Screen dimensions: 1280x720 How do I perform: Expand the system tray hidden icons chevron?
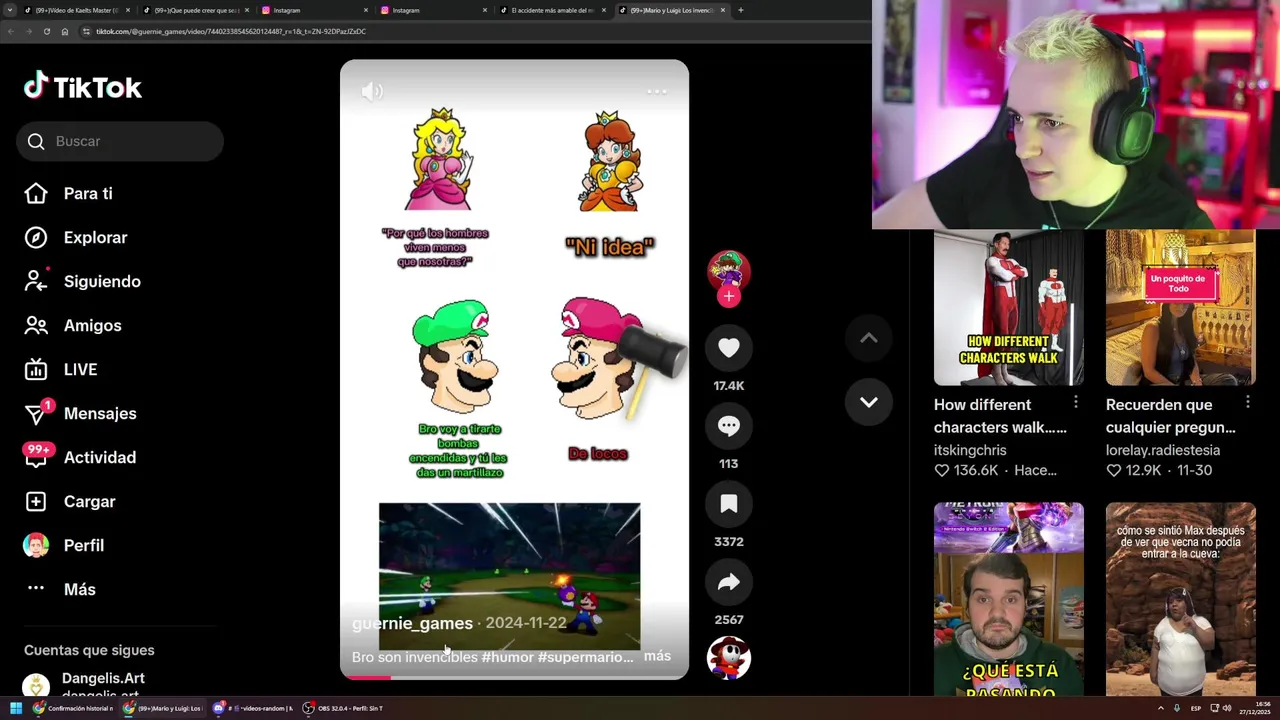pos(1160,708)
